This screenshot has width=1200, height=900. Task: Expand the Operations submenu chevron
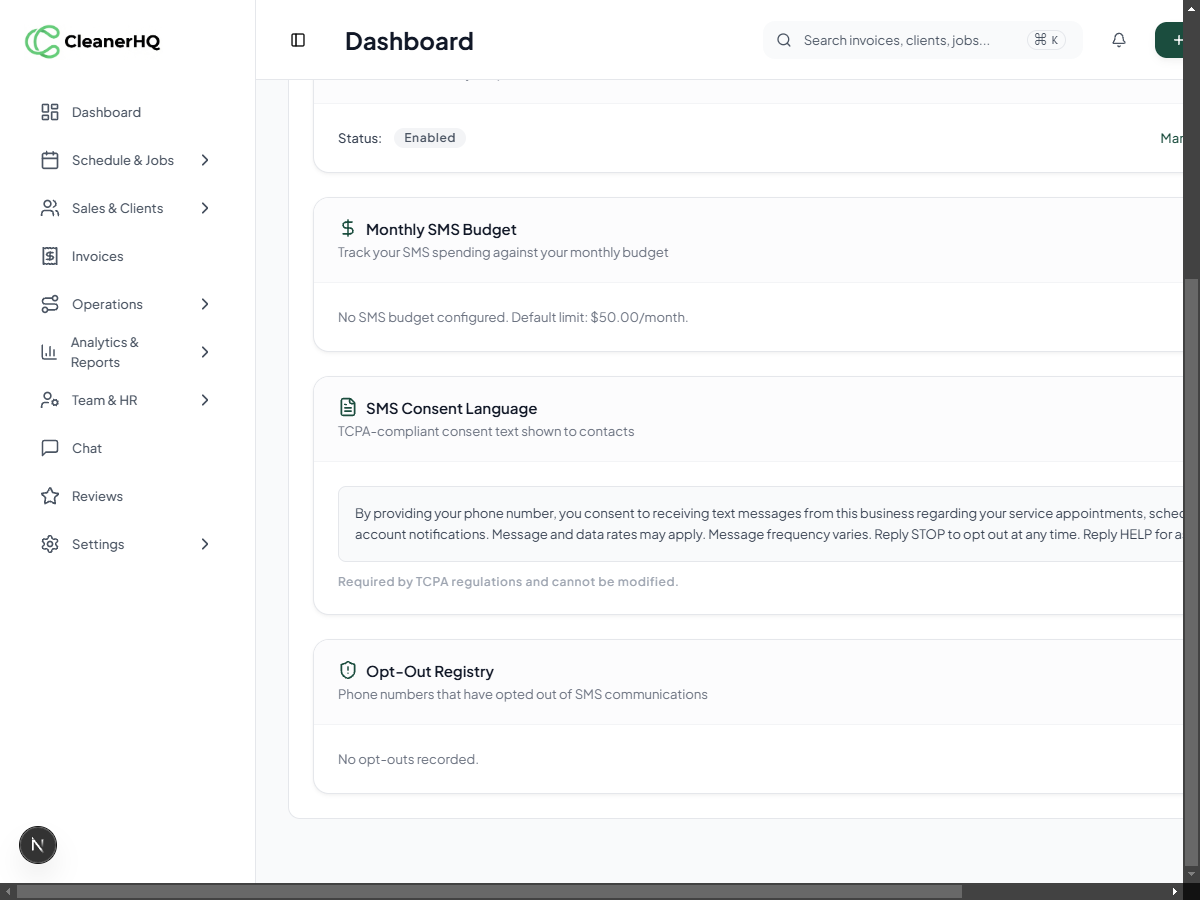[205, 304]
